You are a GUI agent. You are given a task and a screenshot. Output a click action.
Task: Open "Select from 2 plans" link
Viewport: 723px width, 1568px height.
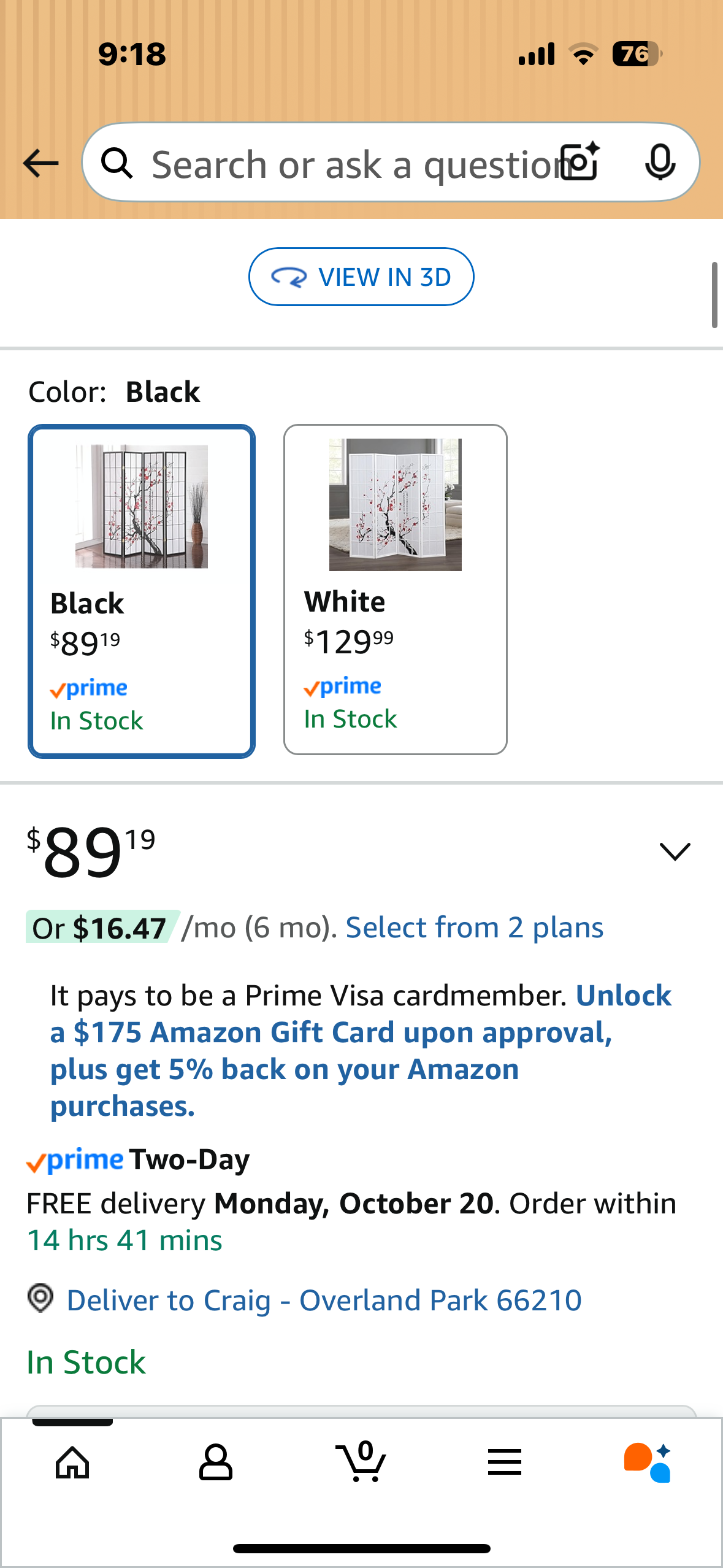pyautogui.click(x=474, y=928)
